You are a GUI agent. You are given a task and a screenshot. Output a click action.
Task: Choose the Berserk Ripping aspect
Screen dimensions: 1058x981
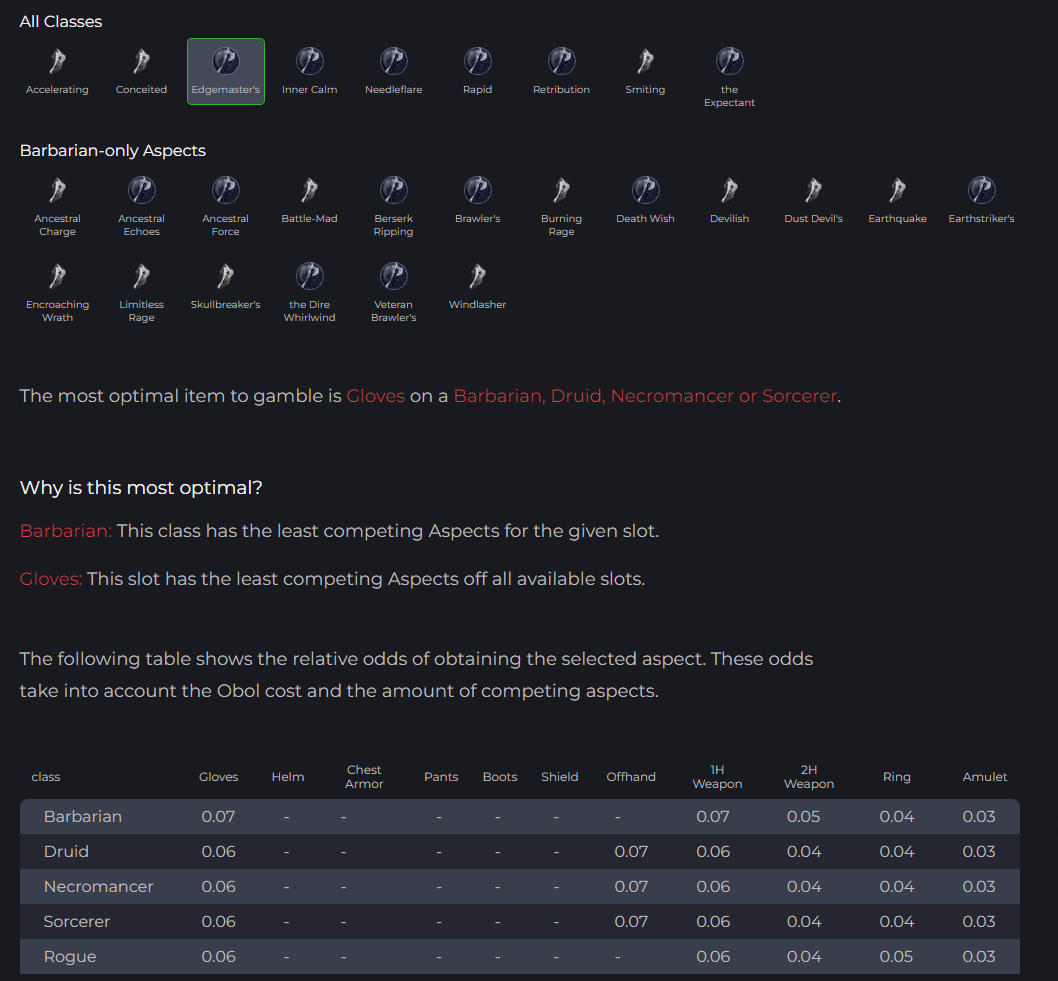393,190
